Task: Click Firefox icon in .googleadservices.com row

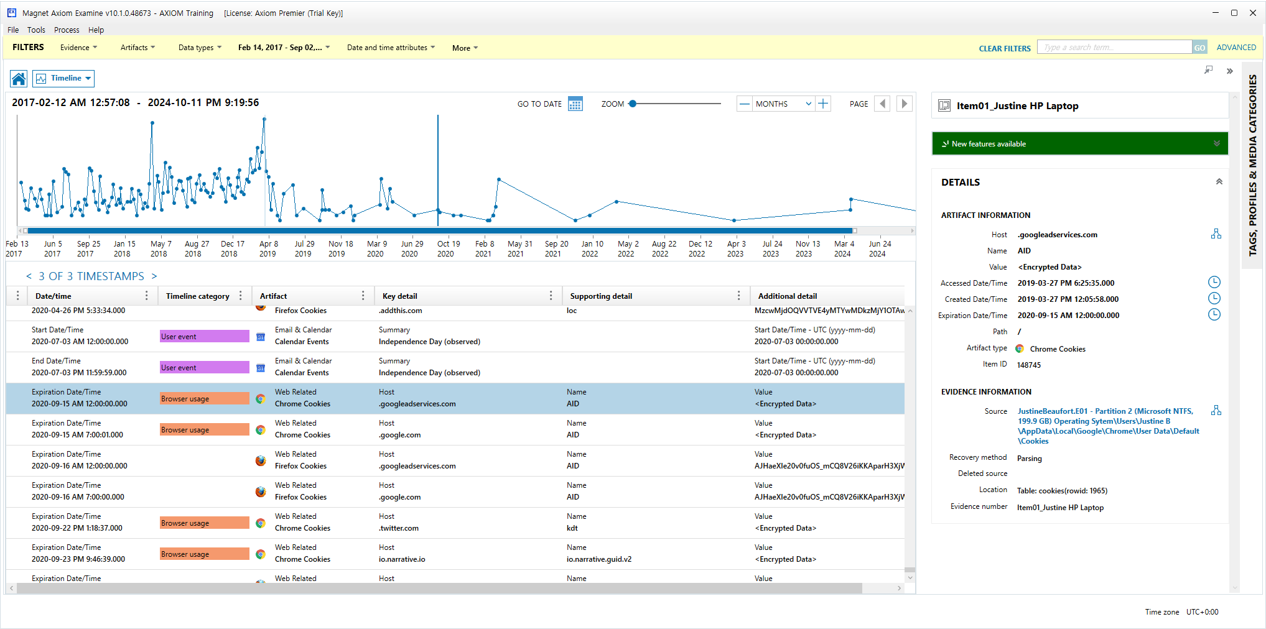Action: [x=260, y=461]
